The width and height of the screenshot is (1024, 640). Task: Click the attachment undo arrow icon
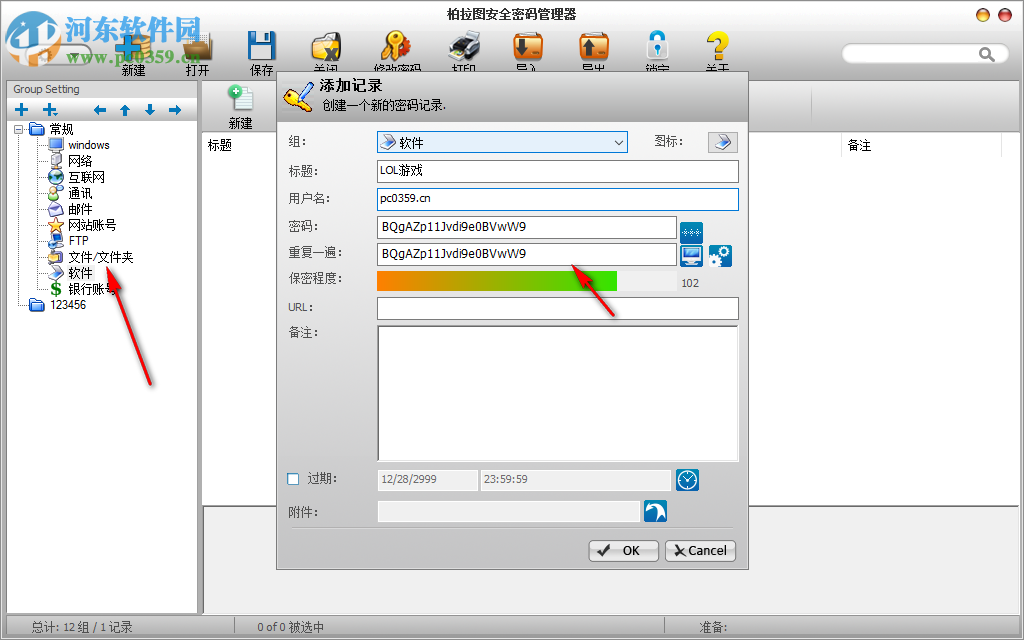(656, 511)
